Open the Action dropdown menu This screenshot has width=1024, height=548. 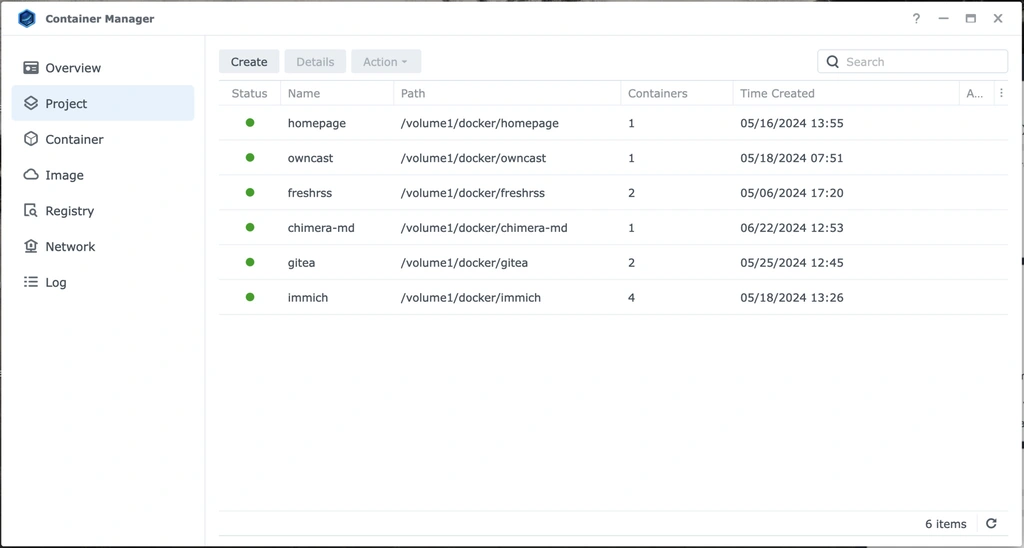[x=386, y=61]
